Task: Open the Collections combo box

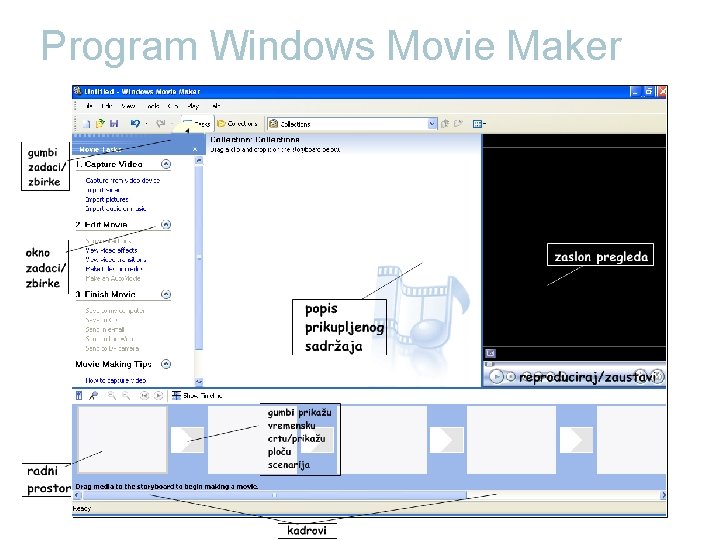Action: pos(352,124)
